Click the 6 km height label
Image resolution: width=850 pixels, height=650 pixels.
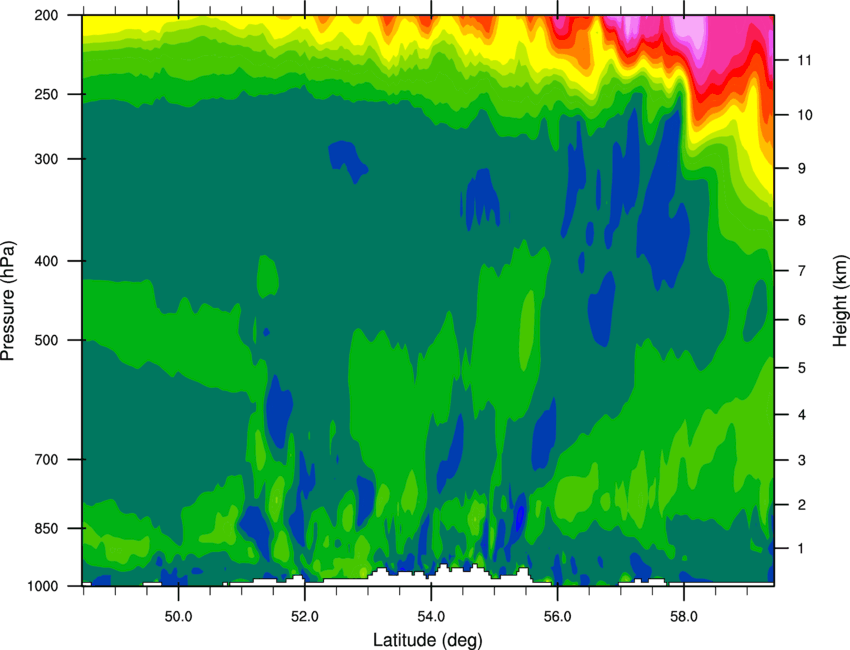802,320
